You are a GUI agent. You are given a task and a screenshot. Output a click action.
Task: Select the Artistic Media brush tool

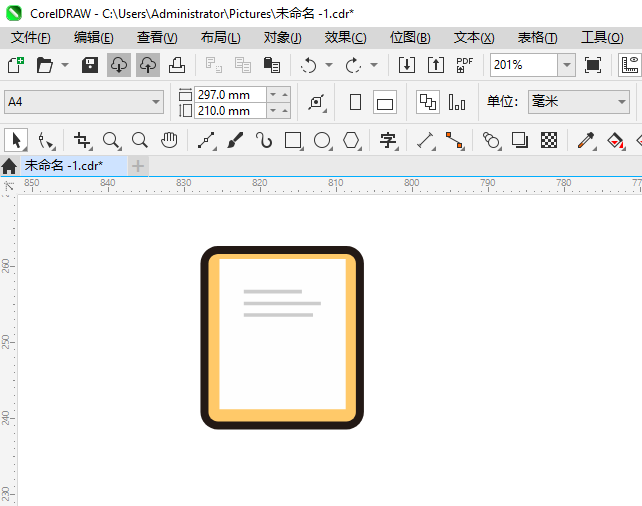(x=235, y=140)
